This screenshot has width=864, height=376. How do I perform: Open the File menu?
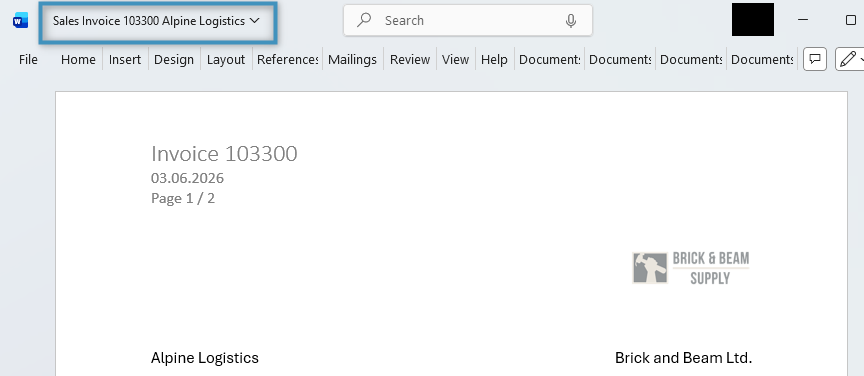[28, 60]
